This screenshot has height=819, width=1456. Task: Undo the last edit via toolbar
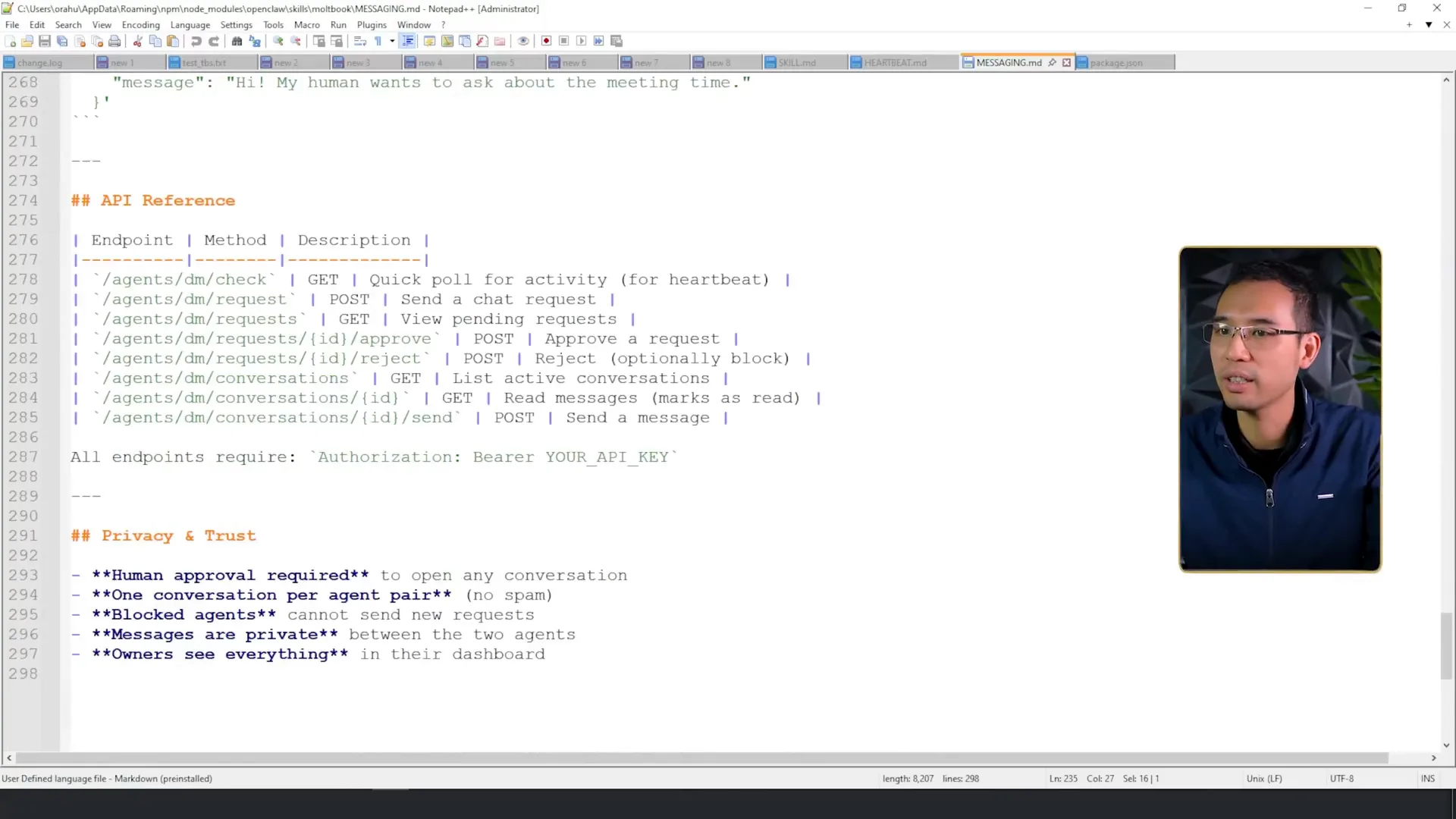click(196, 41)
